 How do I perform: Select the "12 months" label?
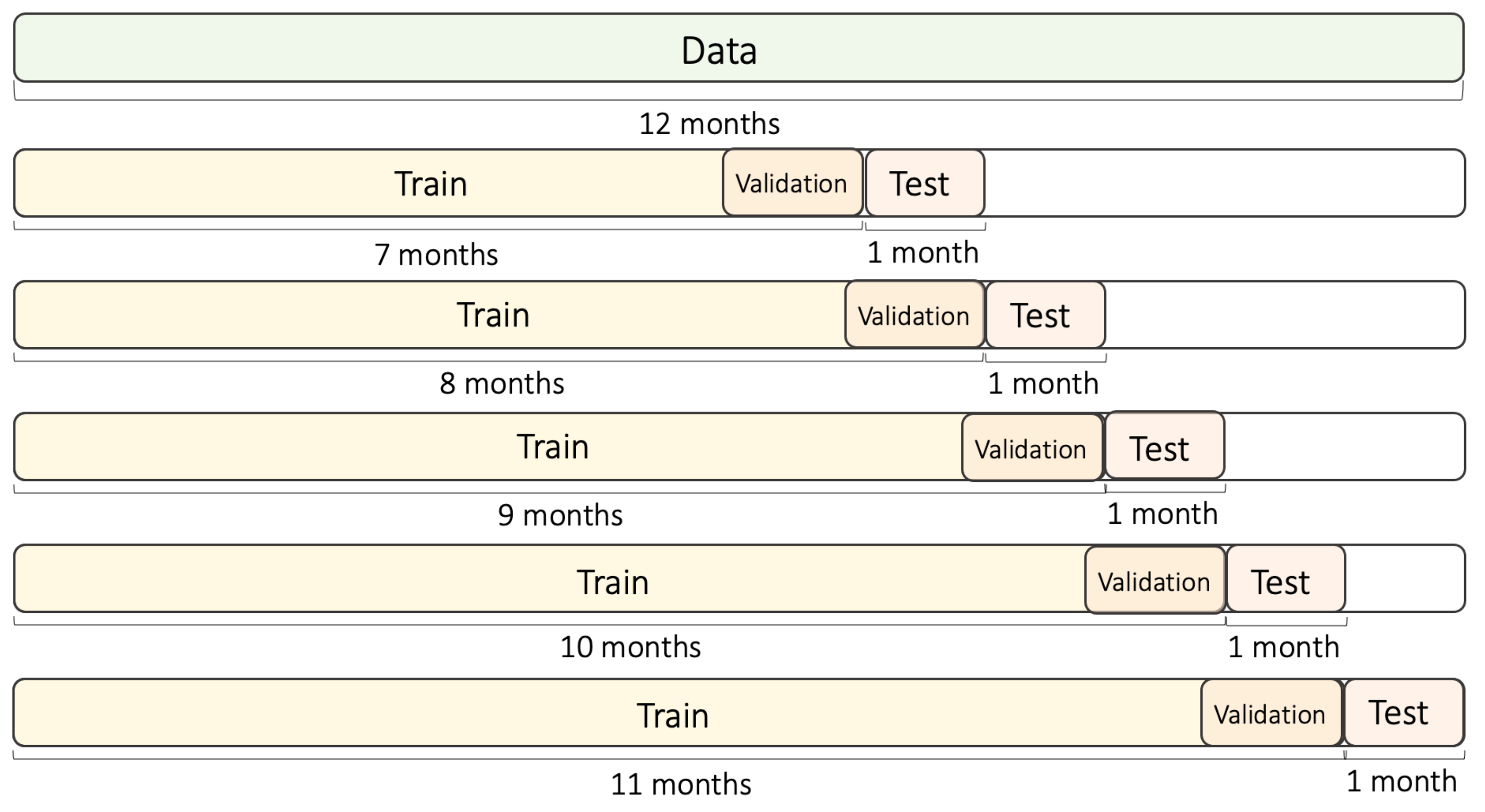coord(709,124)
